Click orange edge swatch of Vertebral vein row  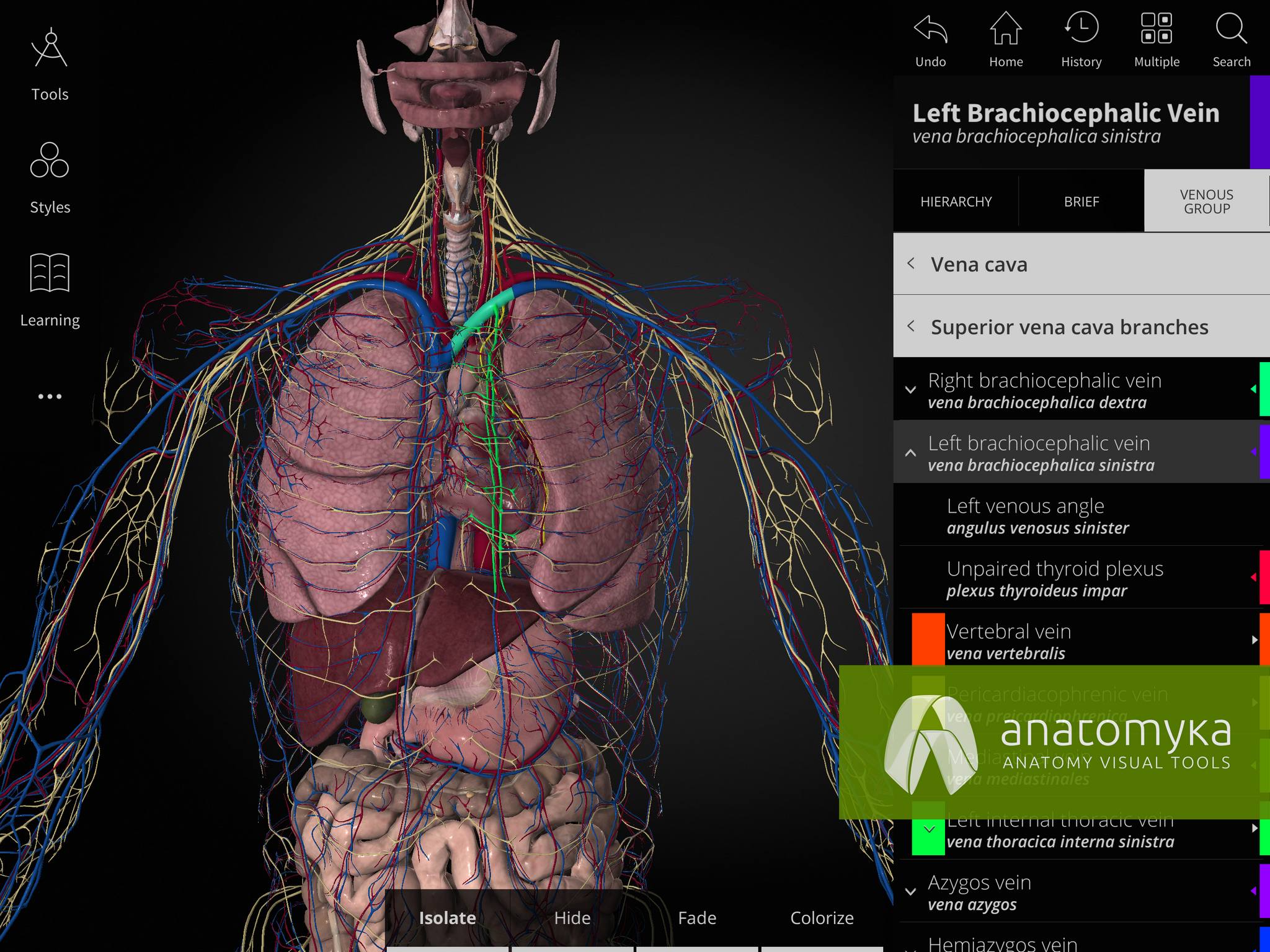[1264, 639]
